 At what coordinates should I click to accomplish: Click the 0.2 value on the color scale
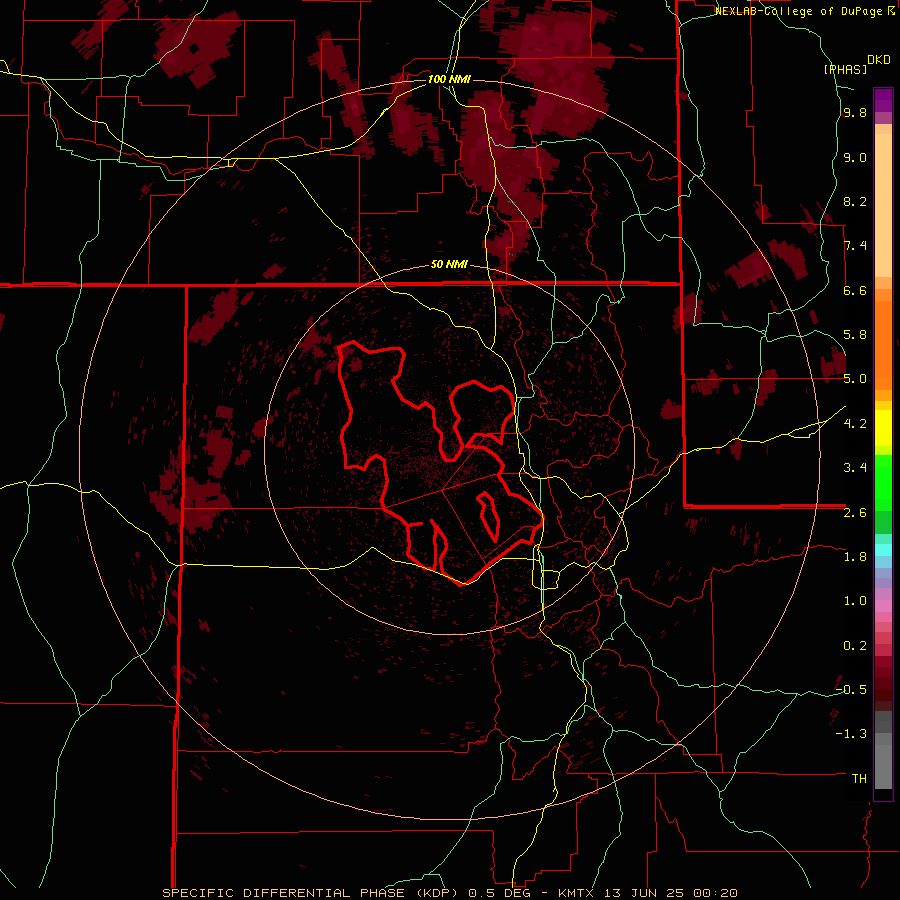[855, 646]
